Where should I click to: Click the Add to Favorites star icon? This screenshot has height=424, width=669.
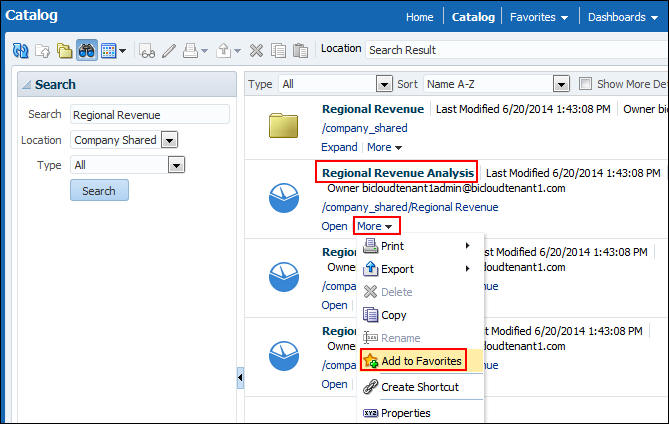click(371, 361)
